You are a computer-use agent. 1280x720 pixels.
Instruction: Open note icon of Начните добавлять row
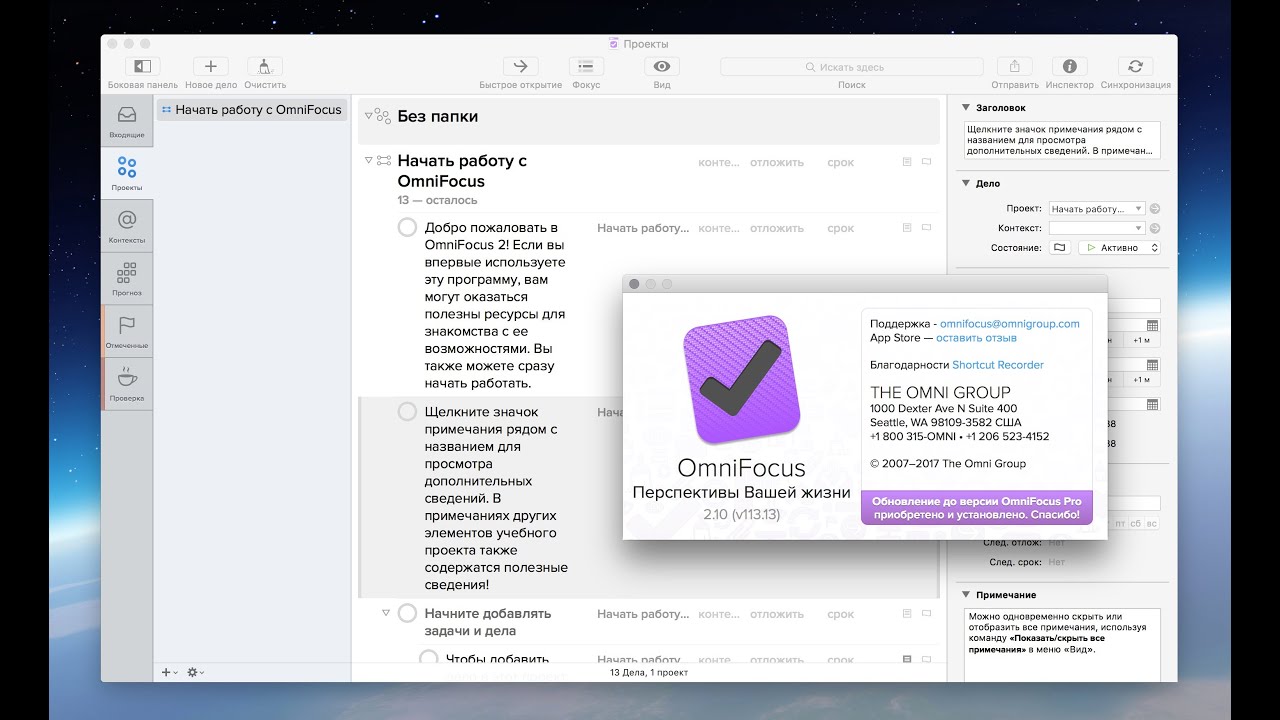click(x=907, y=614)
